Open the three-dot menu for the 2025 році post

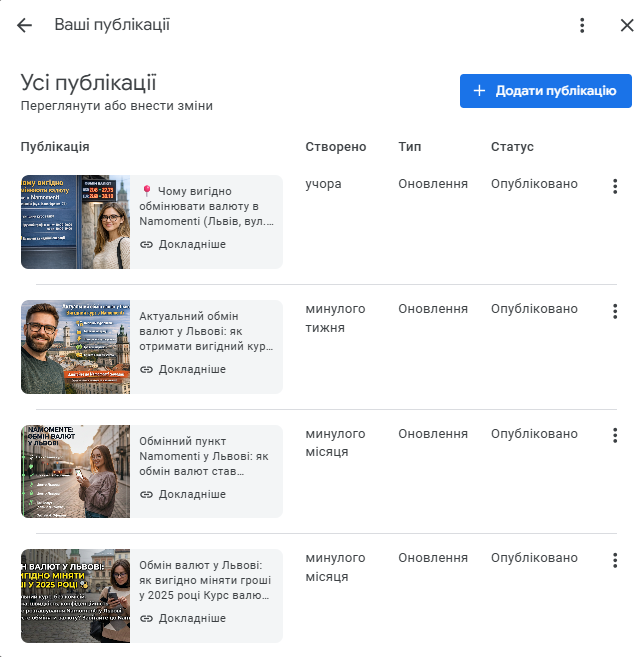click(615, 560)
